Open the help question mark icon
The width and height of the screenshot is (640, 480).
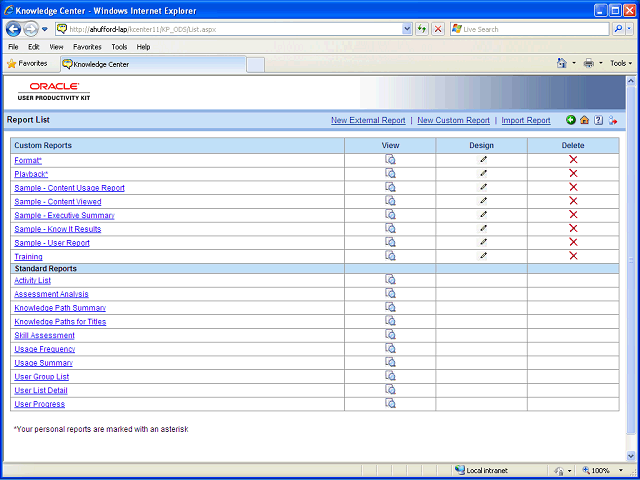coord(598,120)
